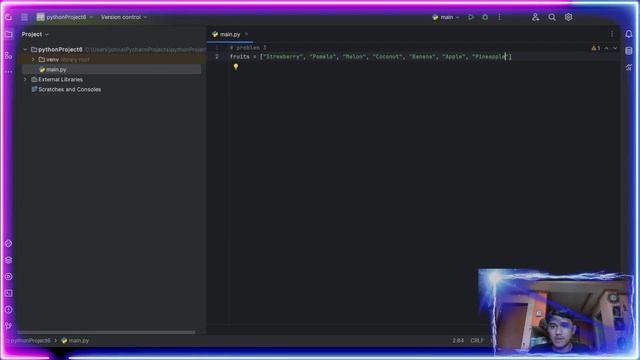Collapse the pythonProject6 root folder

[25, 49]
